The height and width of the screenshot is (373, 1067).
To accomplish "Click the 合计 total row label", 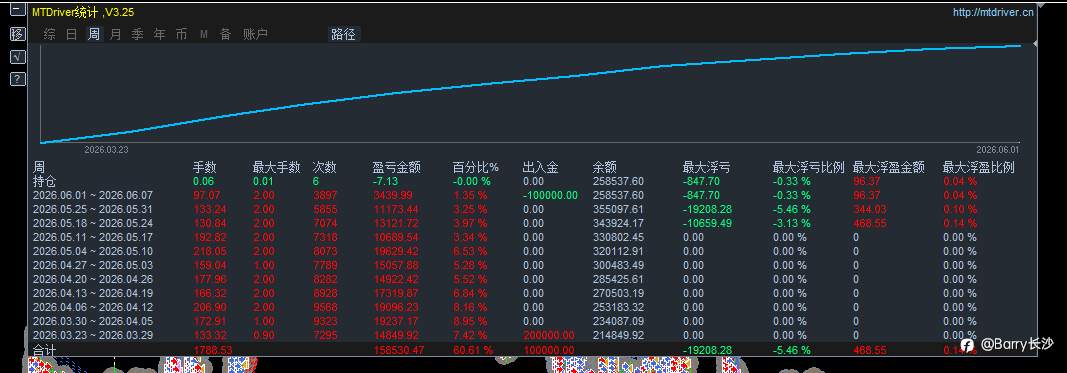I will (45, 350).
